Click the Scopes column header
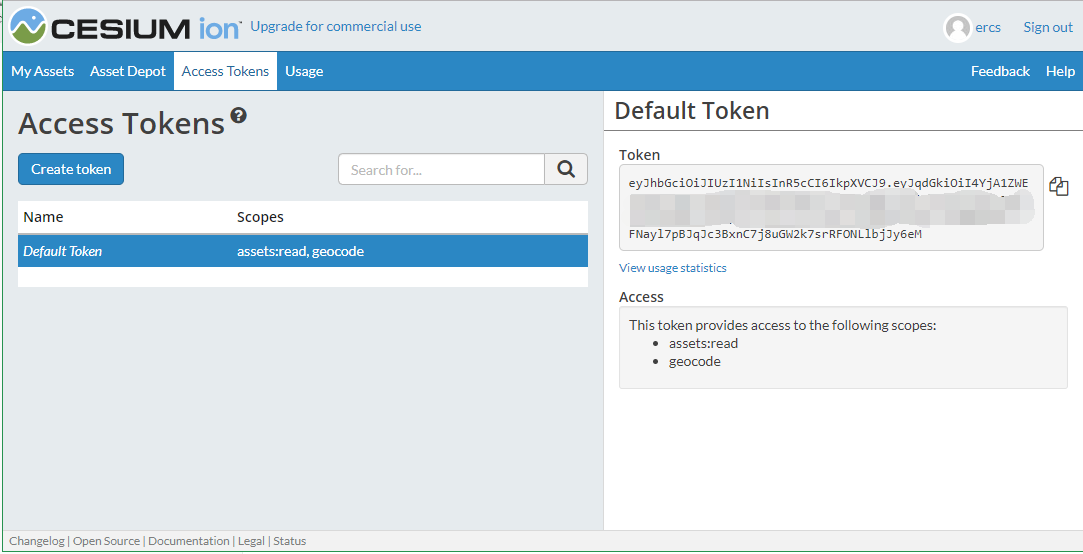This screenshot has width=1083, height=554. pyautogui.click(x=260, y=217)
